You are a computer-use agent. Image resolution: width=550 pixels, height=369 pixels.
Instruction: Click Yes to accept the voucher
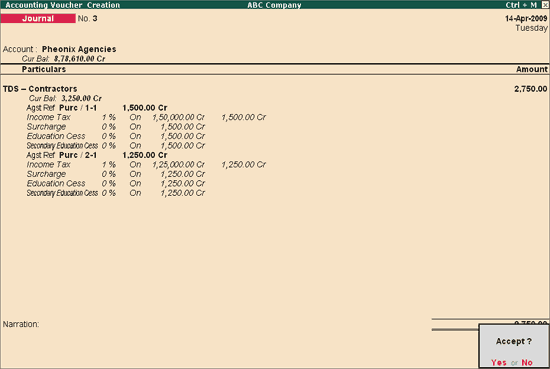(498, 362)
